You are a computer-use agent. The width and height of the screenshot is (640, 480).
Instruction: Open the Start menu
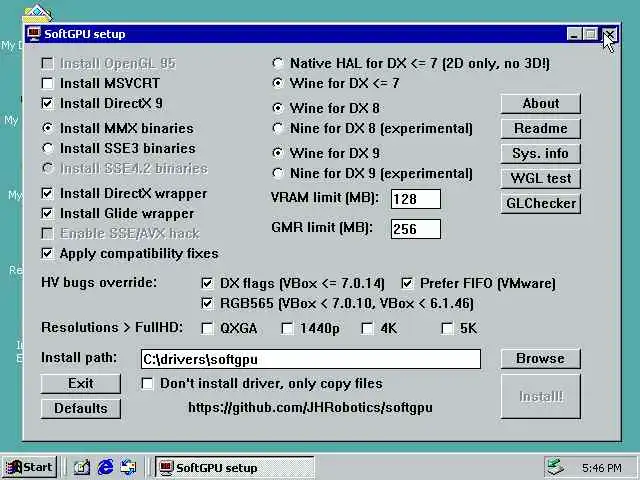pos(29,467)
